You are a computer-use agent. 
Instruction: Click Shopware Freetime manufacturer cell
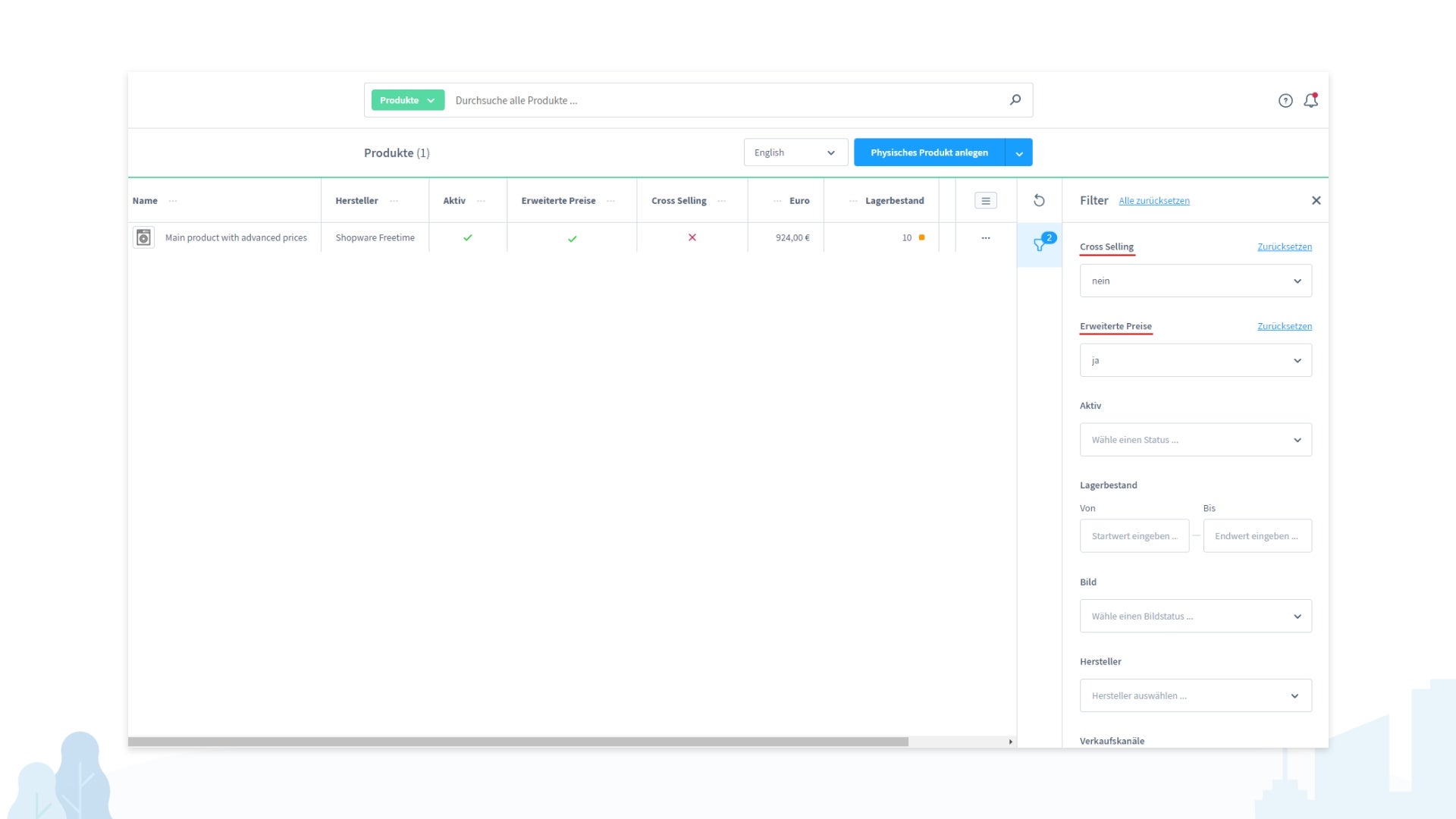375,237
